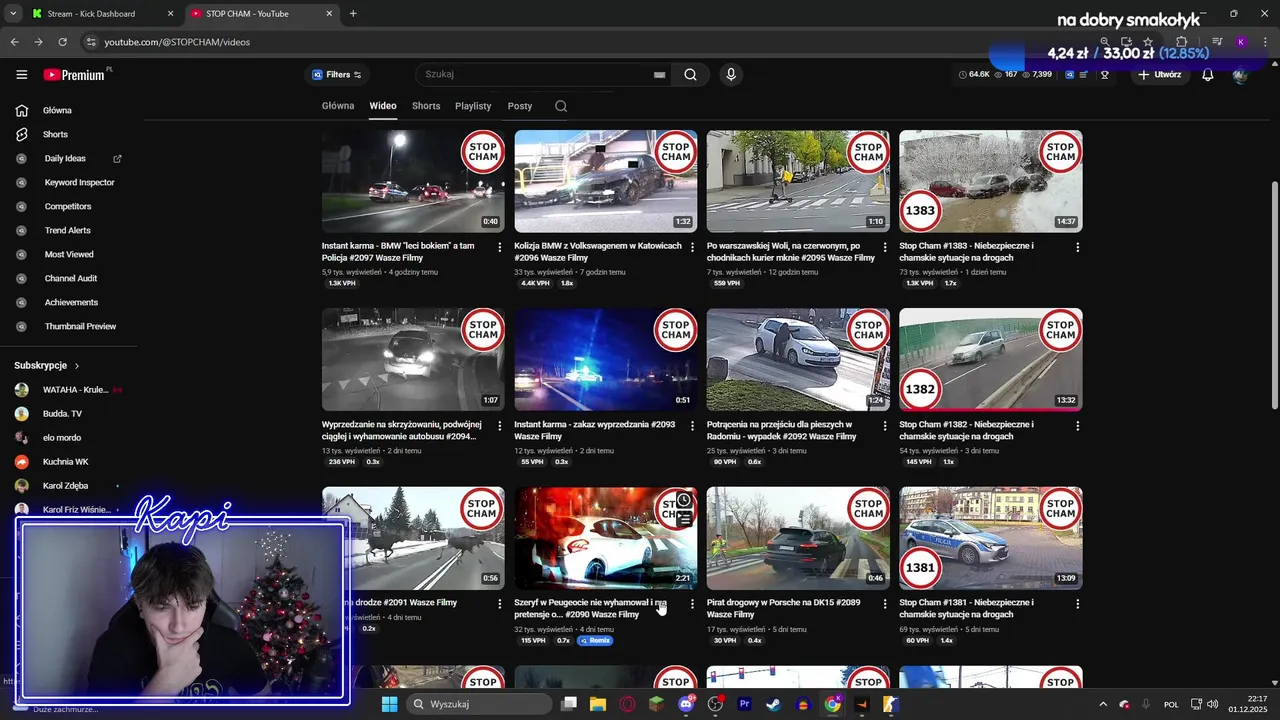Show hidden system tray icons
This screenshot has width=1280, height=720.
coord(1103,704)
